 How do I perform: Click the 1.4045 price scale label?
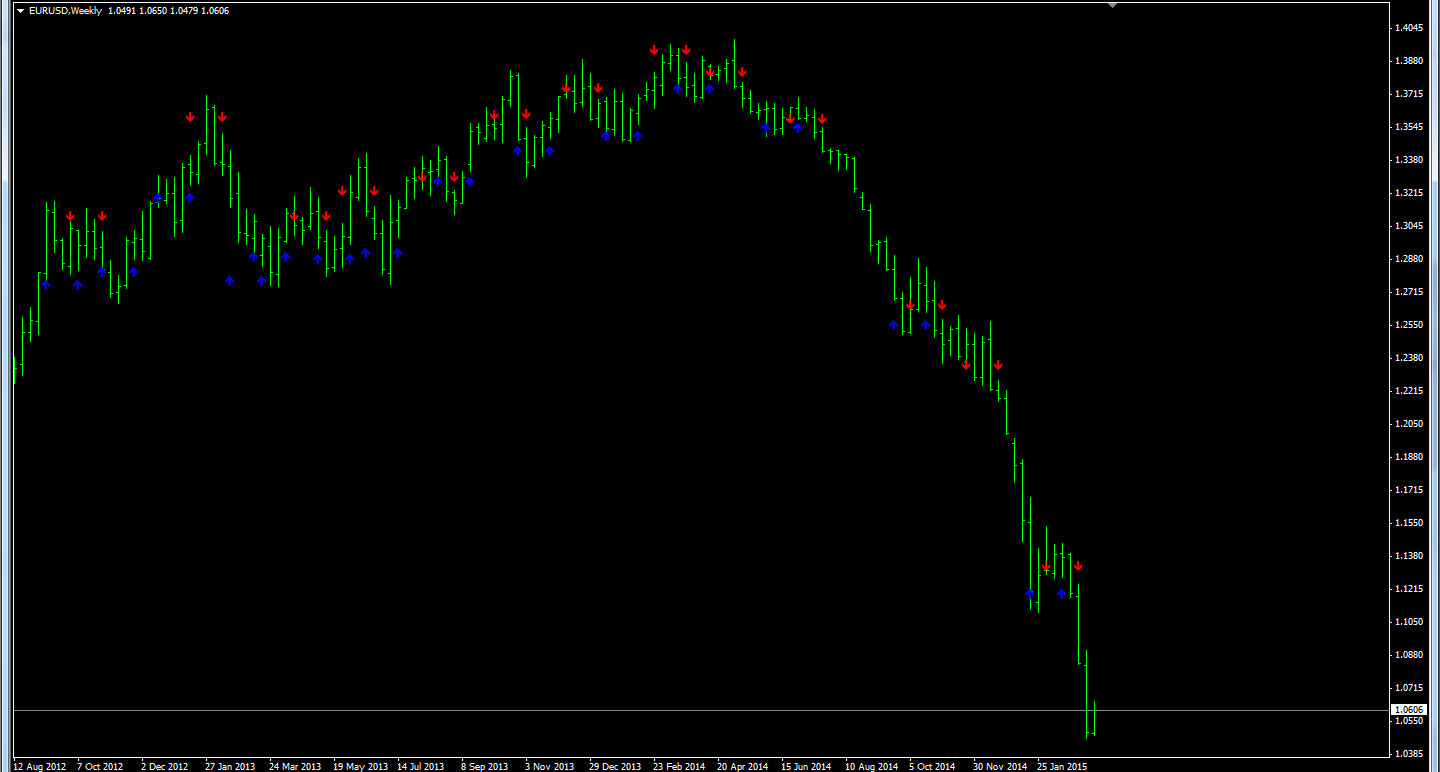1408,28
